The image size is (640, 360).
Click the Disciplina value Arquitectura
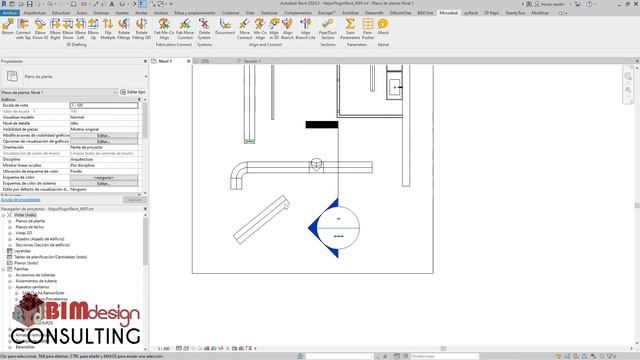104,160
